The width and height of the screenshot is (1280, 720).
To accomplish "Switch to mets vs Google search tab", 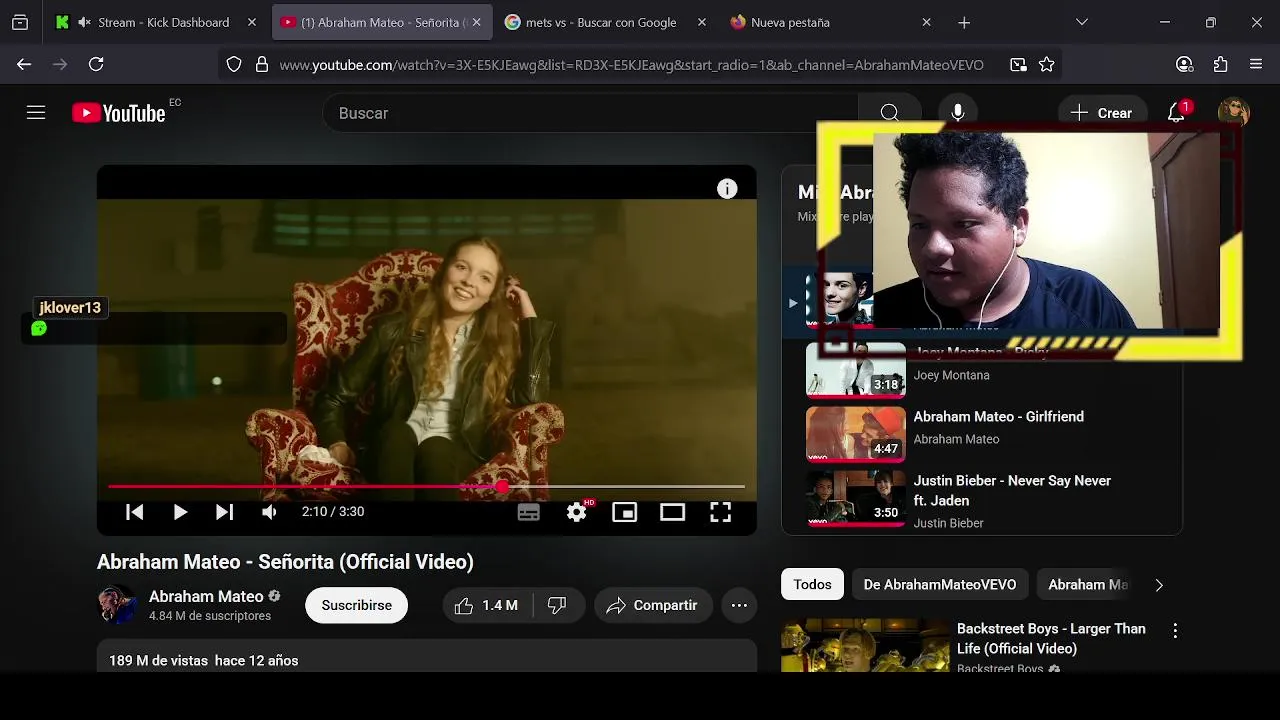I will point(606,22).
